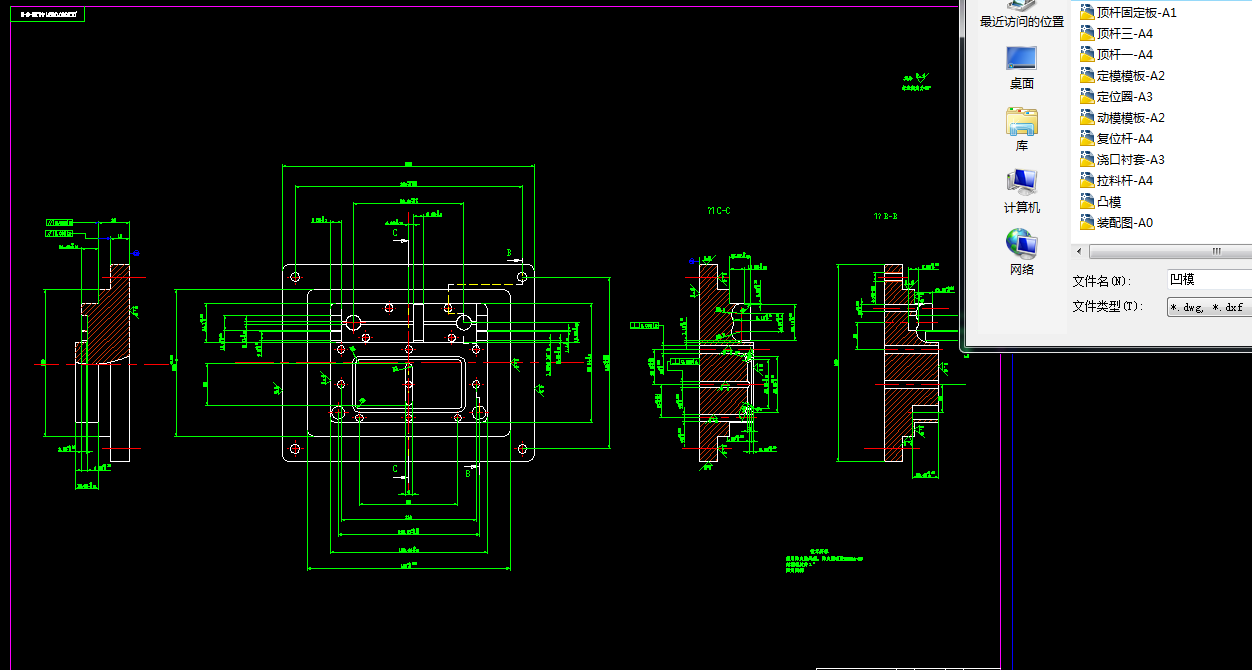The image size is (1252, 670).
Task: Select the 动模模板-A2 file
Action: point(1122,118)
